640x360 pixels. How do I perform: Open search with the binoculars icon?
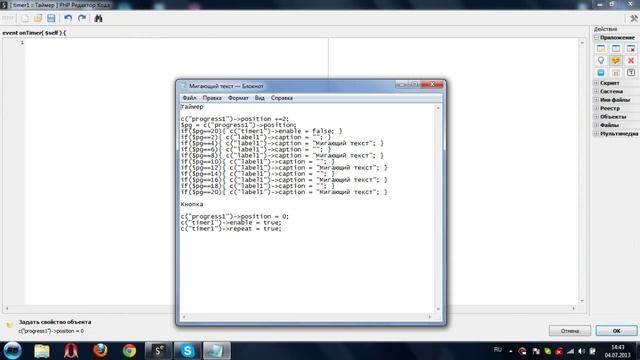coord(98,18)
